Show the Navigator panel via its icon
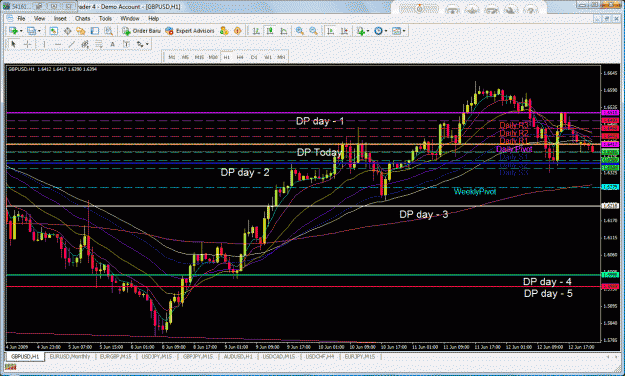This screenshot has width=625, height=376. [x=81, y=31]
